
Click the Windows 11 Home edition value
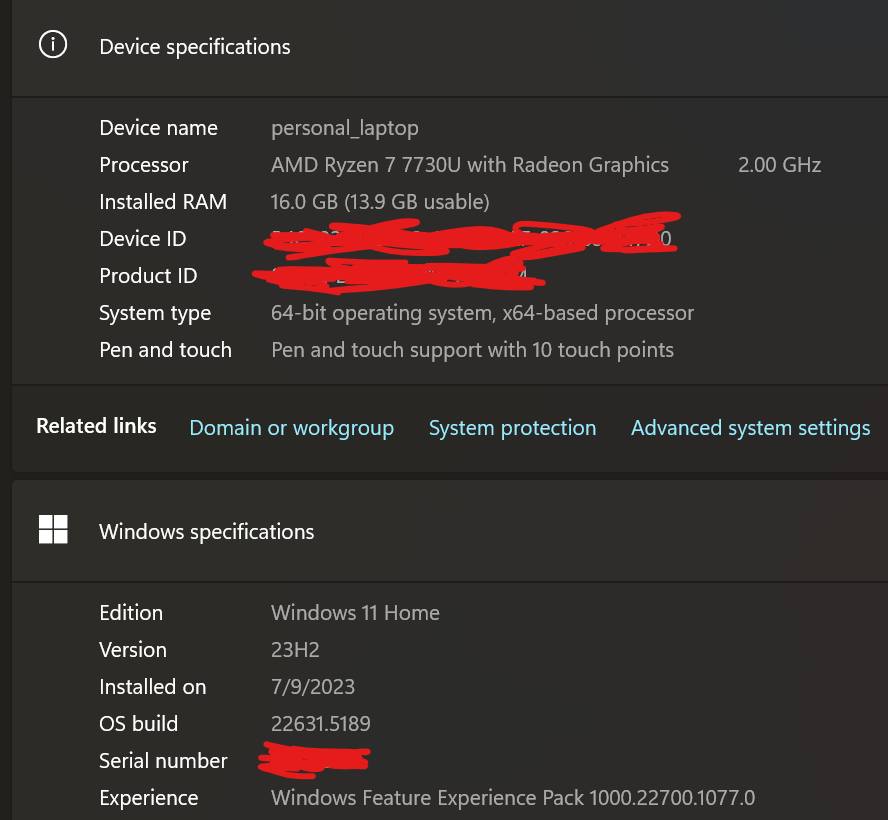tap(355, 613)
